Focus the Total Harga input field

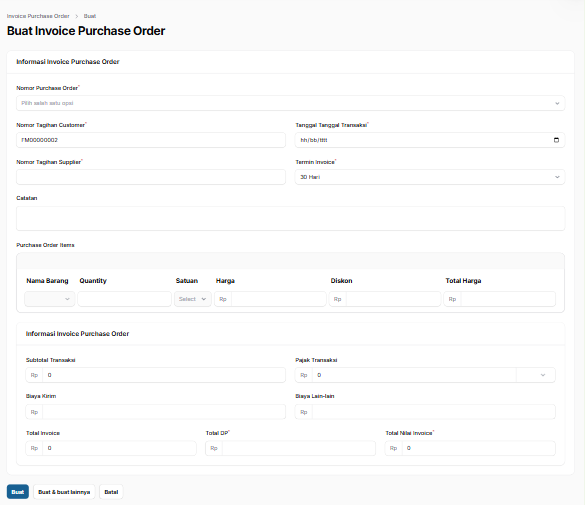(x=508, y=299)
